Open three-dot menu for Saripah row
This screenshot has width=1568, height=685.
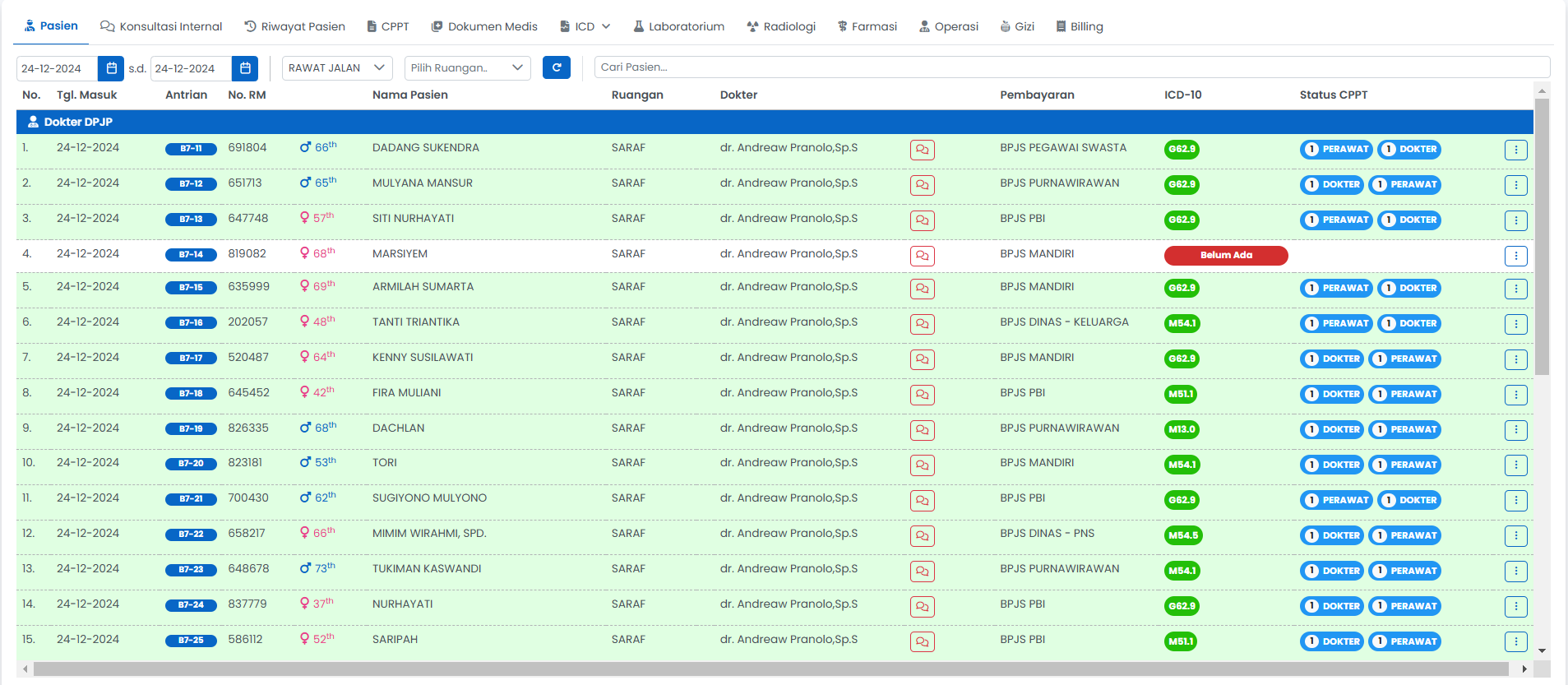pos(1515,641)
